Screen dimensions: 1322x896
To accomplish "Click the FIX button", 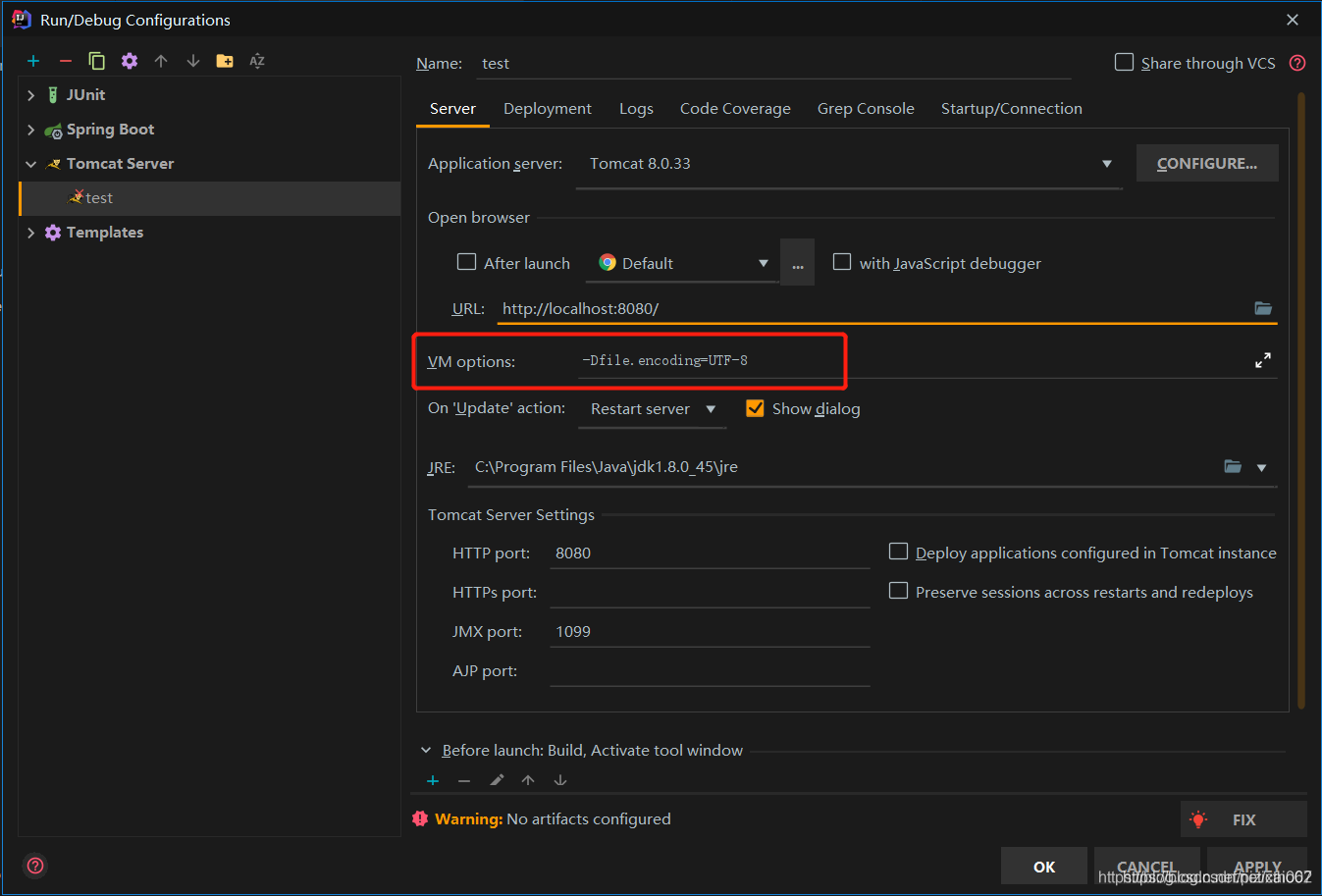I will point(1243,819).
